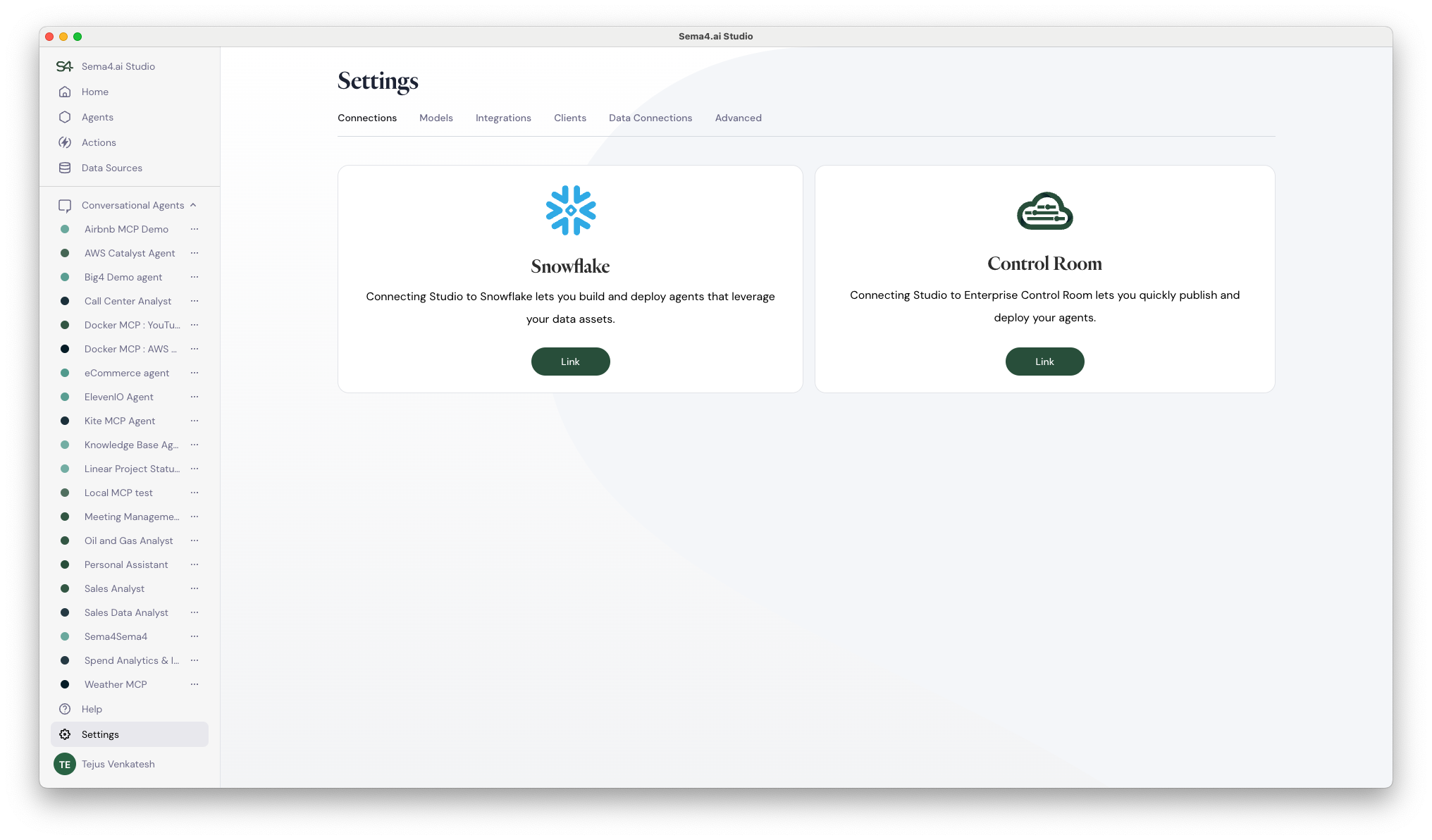
Task: Open the menu for Linear Project Statu...
Action: (195, 469)
